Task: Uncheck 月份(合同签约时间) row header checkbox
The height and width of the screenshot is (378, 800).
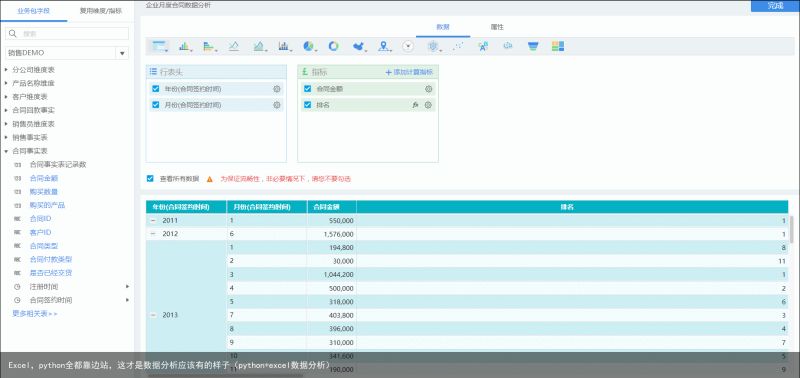Action: click(156, 105)
